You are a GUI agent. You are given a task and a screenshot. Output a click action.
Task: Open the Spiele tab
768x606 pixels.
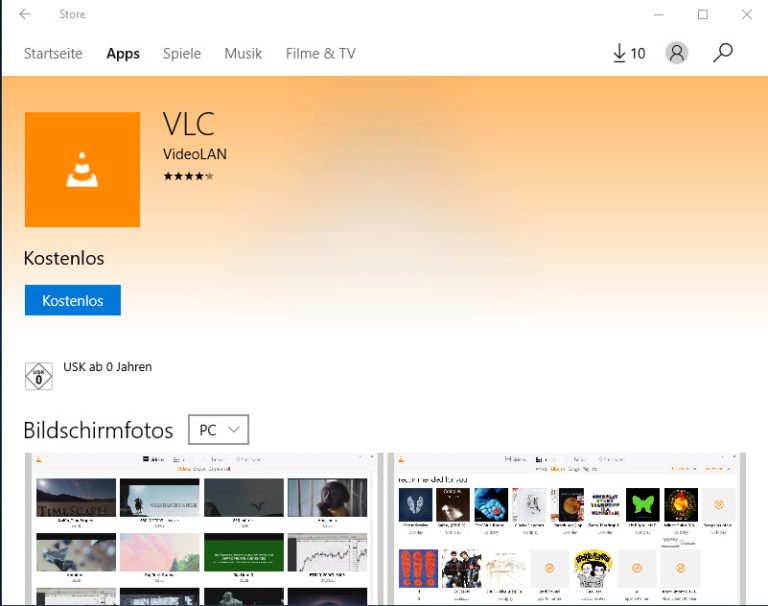click(x=182, y=53)
